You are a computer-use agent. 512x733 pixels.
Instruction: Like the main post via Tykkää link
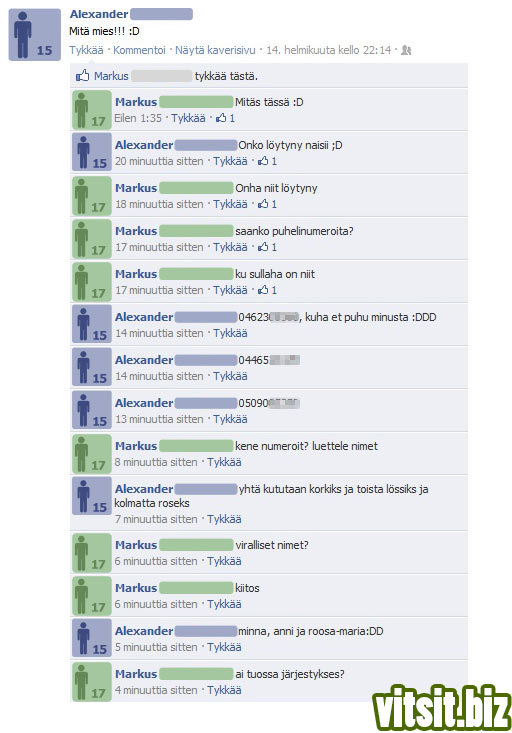coord(86,50)
